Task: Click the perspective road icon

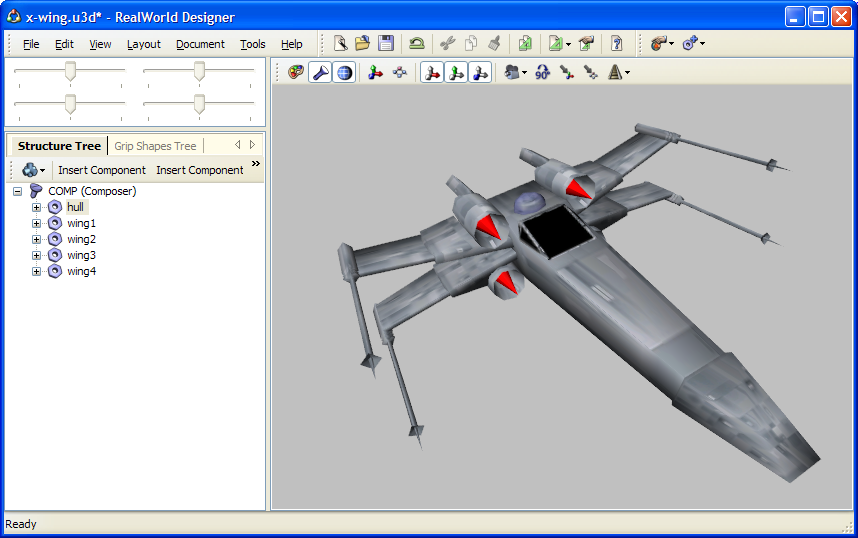Action: click(614, 72)
